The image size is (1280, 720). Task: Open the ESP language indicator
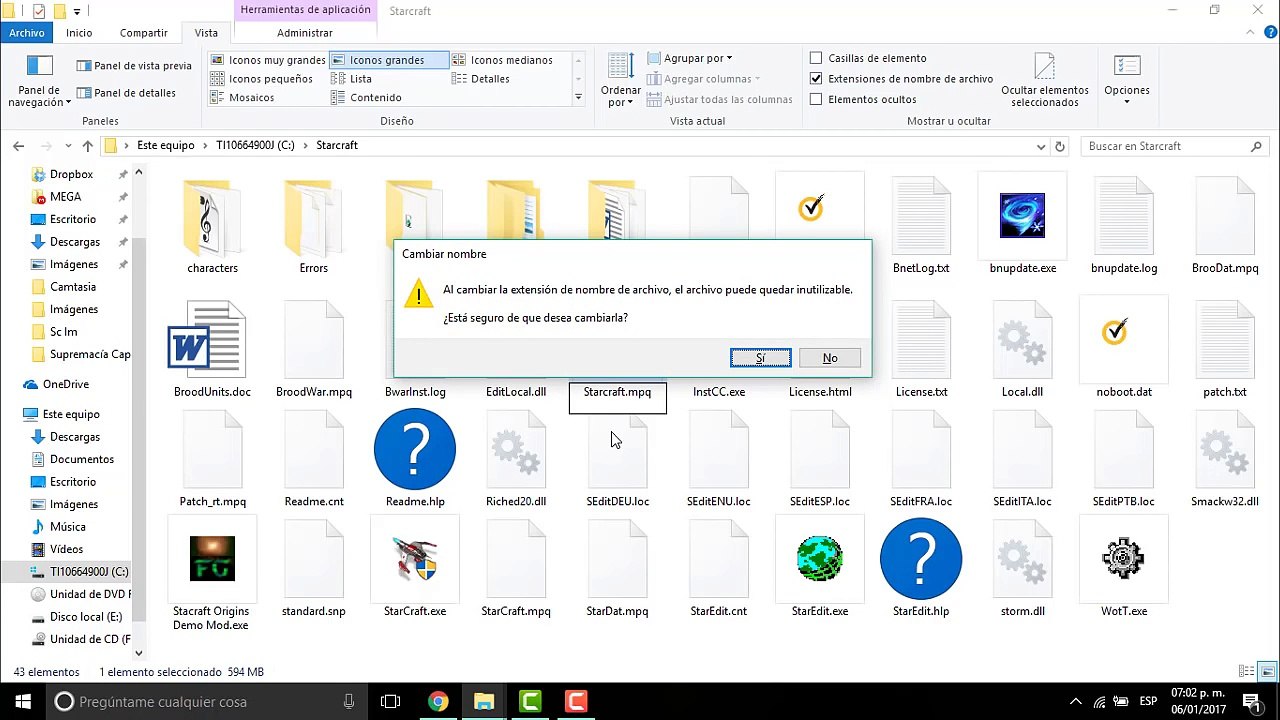pyautogui.click(x=1150, y=702)
